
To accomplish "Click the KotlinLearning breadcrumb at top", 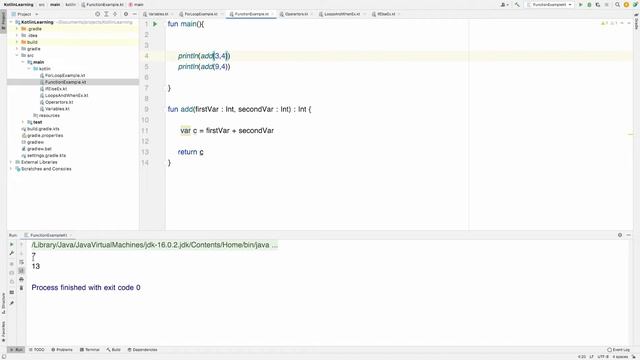I will click(18, 4).
